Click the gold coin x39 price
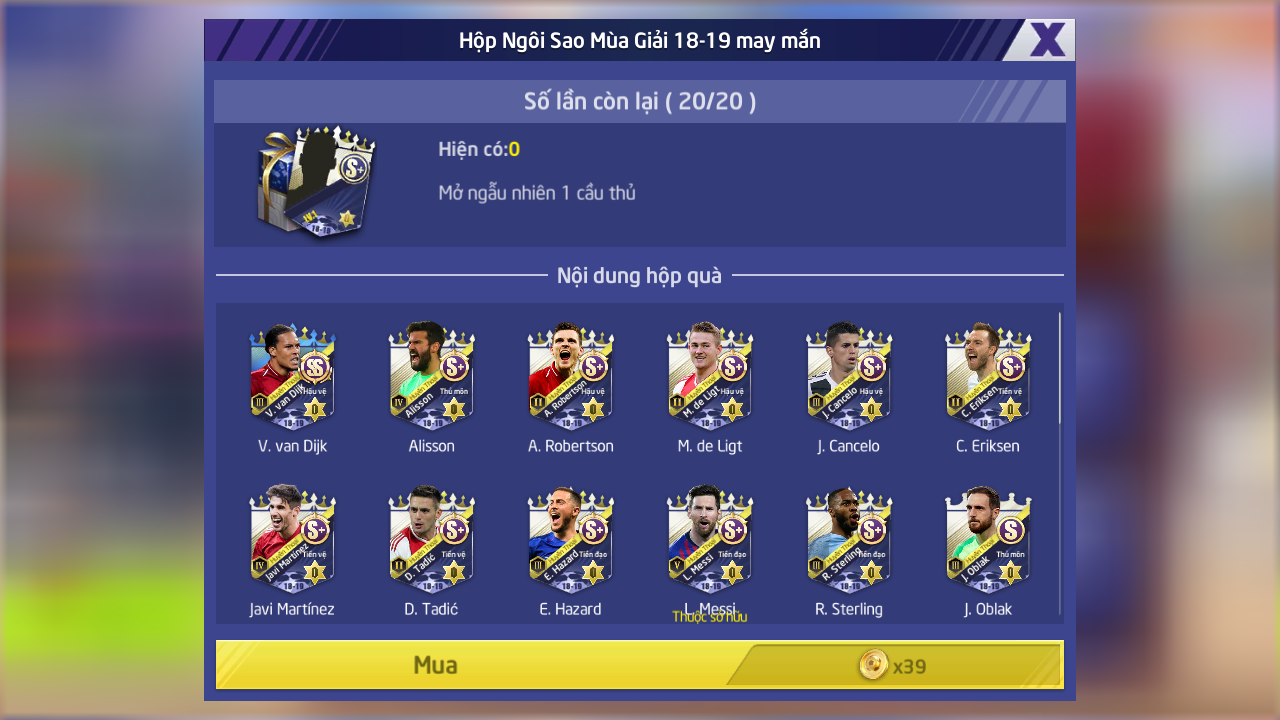The height and width of the screenshot is (720, 1280). pyautogui.click(x=892, y=665)
